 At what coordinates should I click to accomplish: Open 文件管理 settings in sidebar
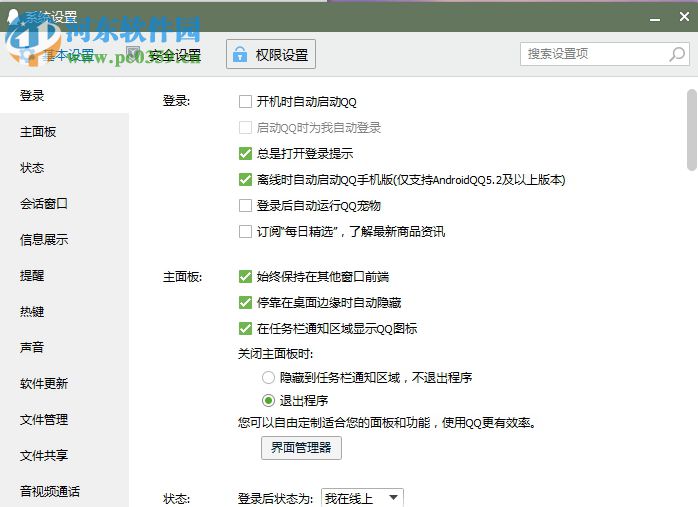tap(64, 419)
